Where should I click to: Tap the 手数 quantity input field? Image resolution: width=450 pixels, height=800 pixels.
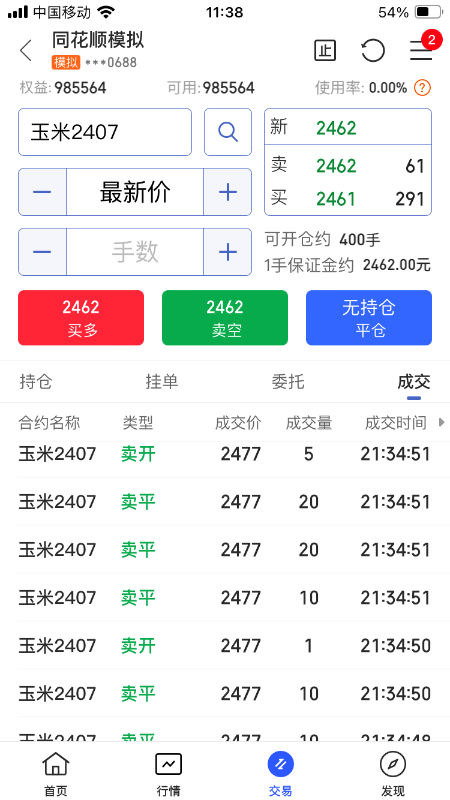point(135,252)
